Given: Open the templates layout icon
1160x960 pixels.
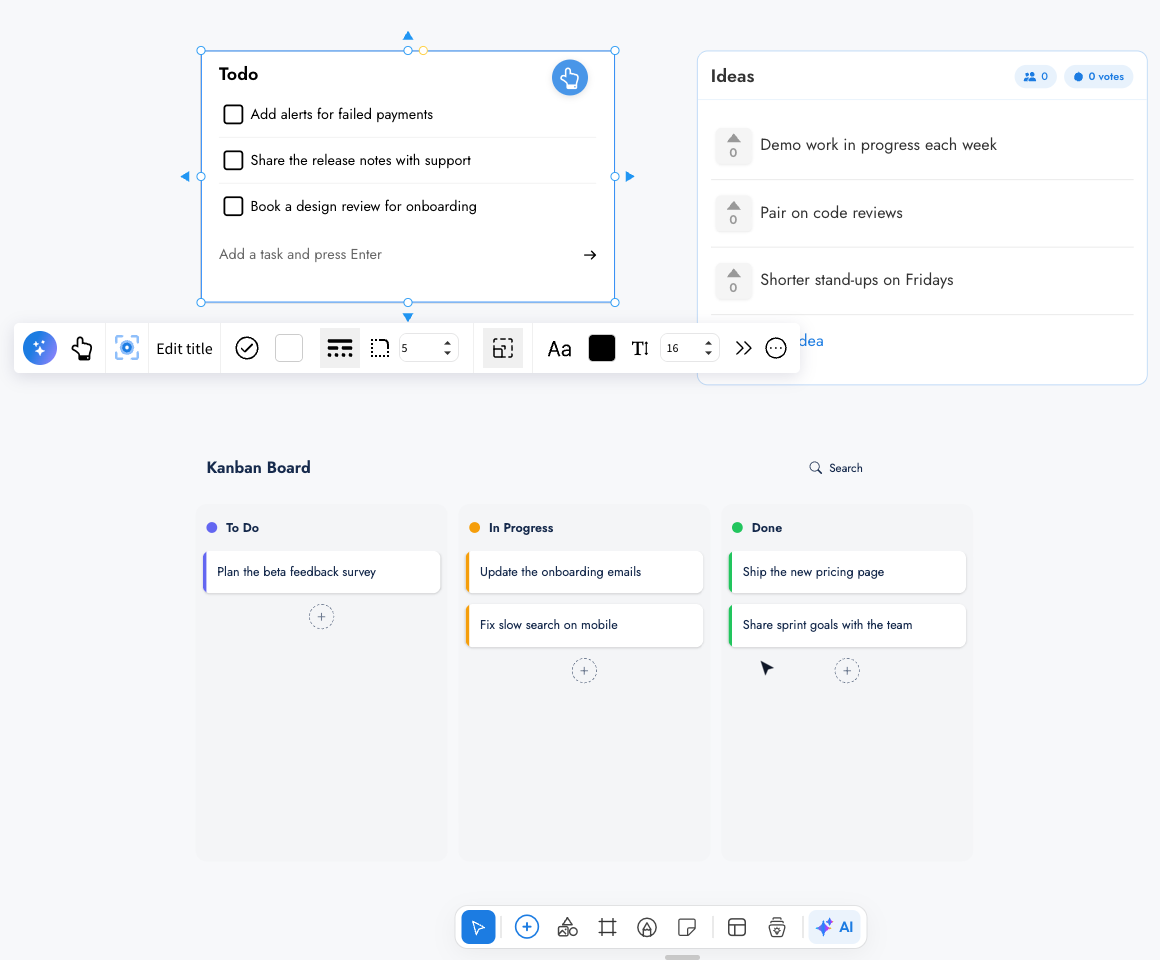Looking at the screenshot, I should (x=737, y=927).
